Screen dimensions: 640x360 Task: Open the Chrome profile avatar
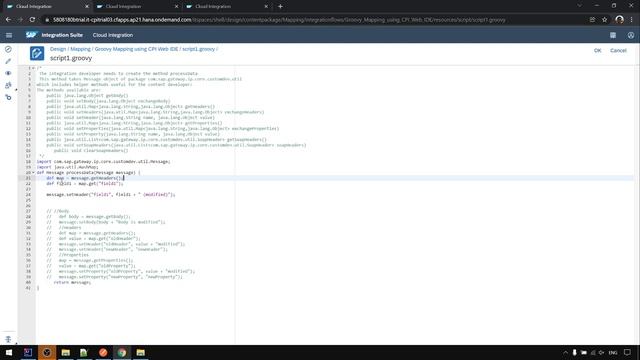point(619,20)
